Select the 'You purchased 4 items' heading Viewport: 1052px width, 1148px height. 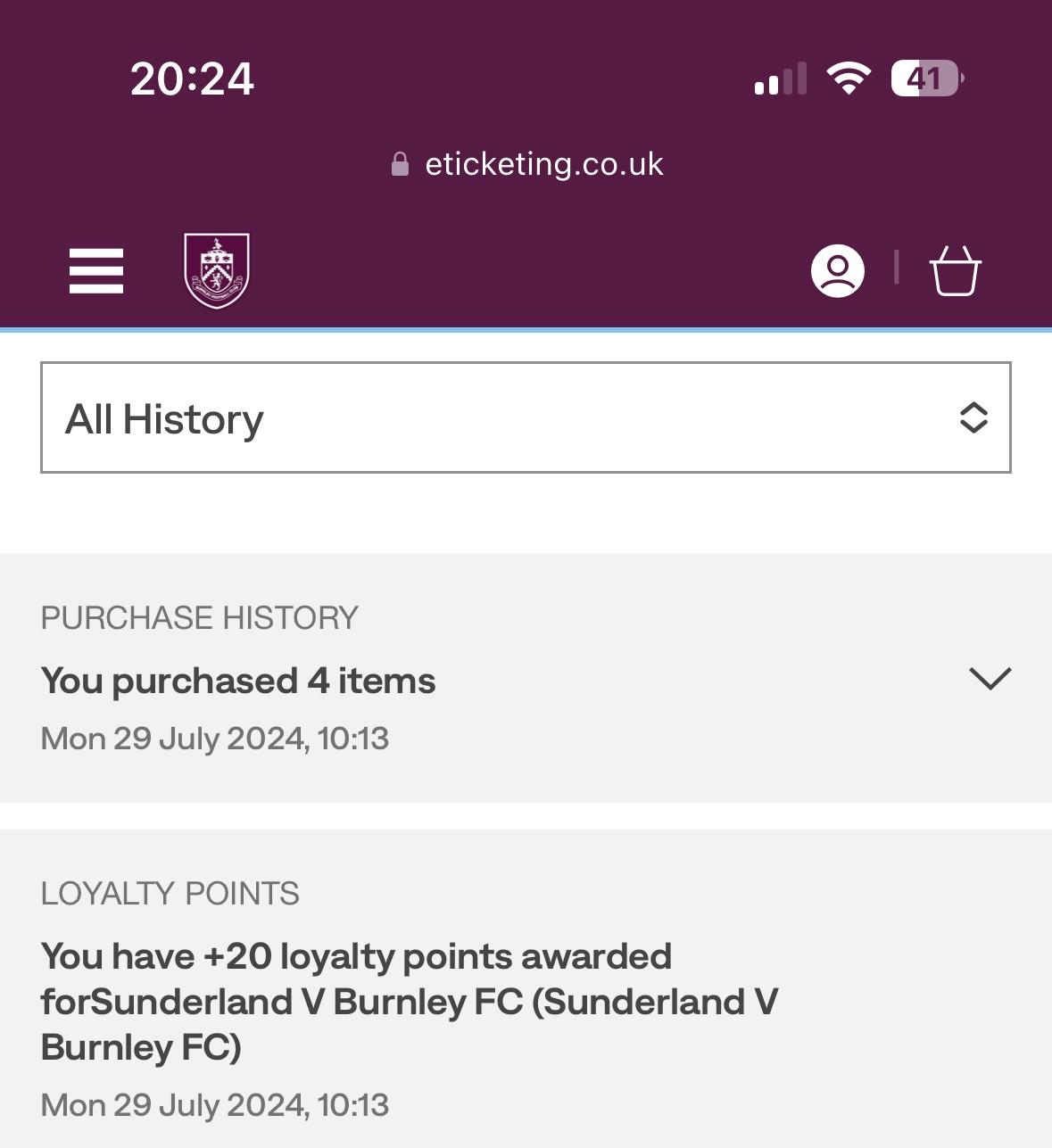pyautogui.click(x=238, y=681)
